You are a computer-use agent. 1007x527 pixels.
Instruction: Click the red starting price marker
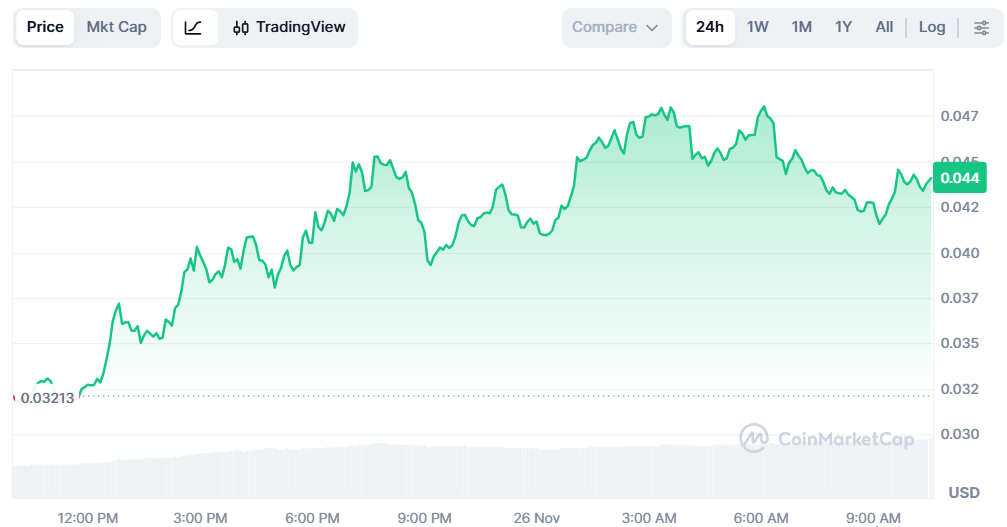[x=14, y=398]
